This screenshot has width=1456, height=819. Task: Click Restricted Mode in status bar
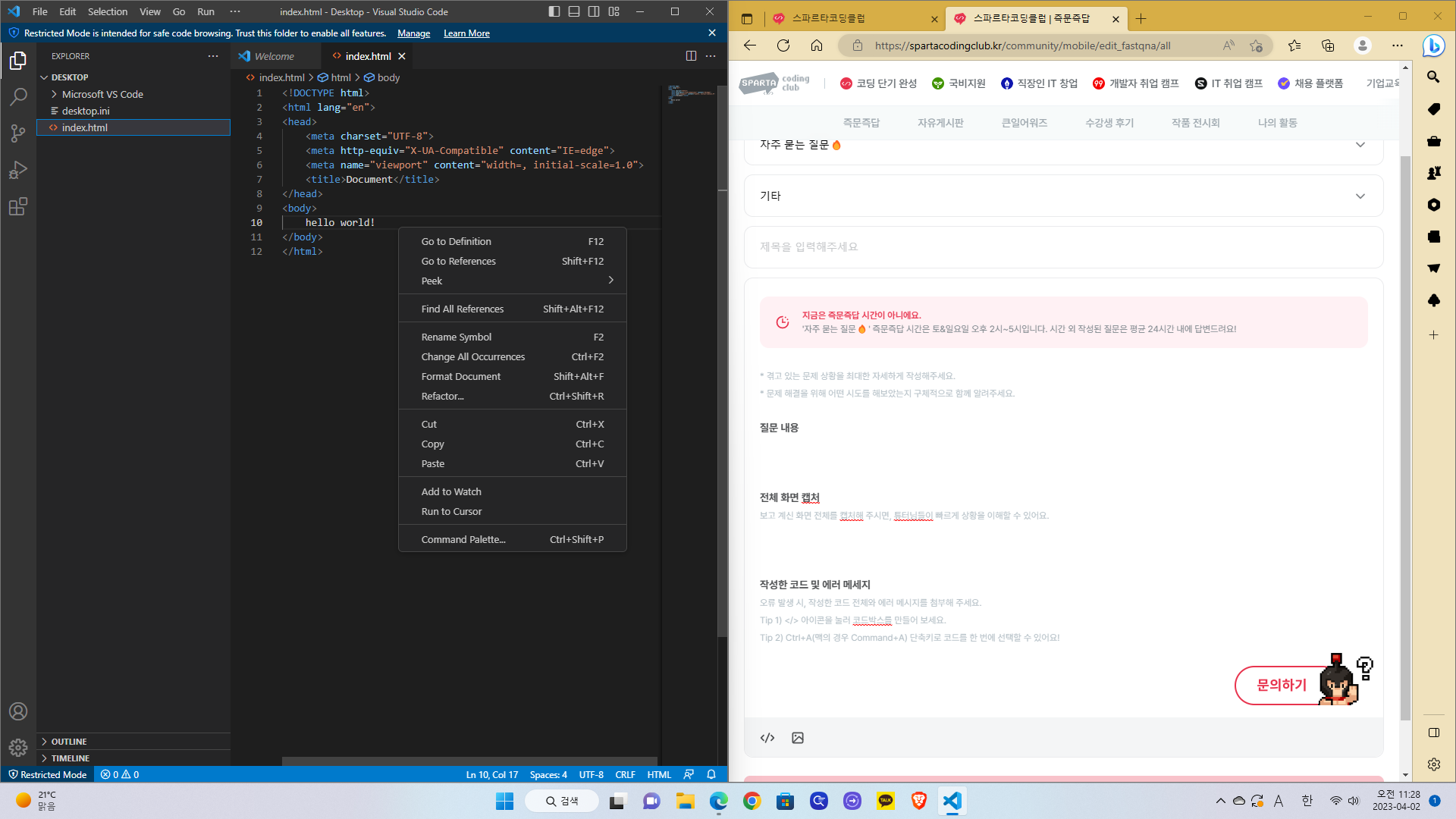[47, 774]
